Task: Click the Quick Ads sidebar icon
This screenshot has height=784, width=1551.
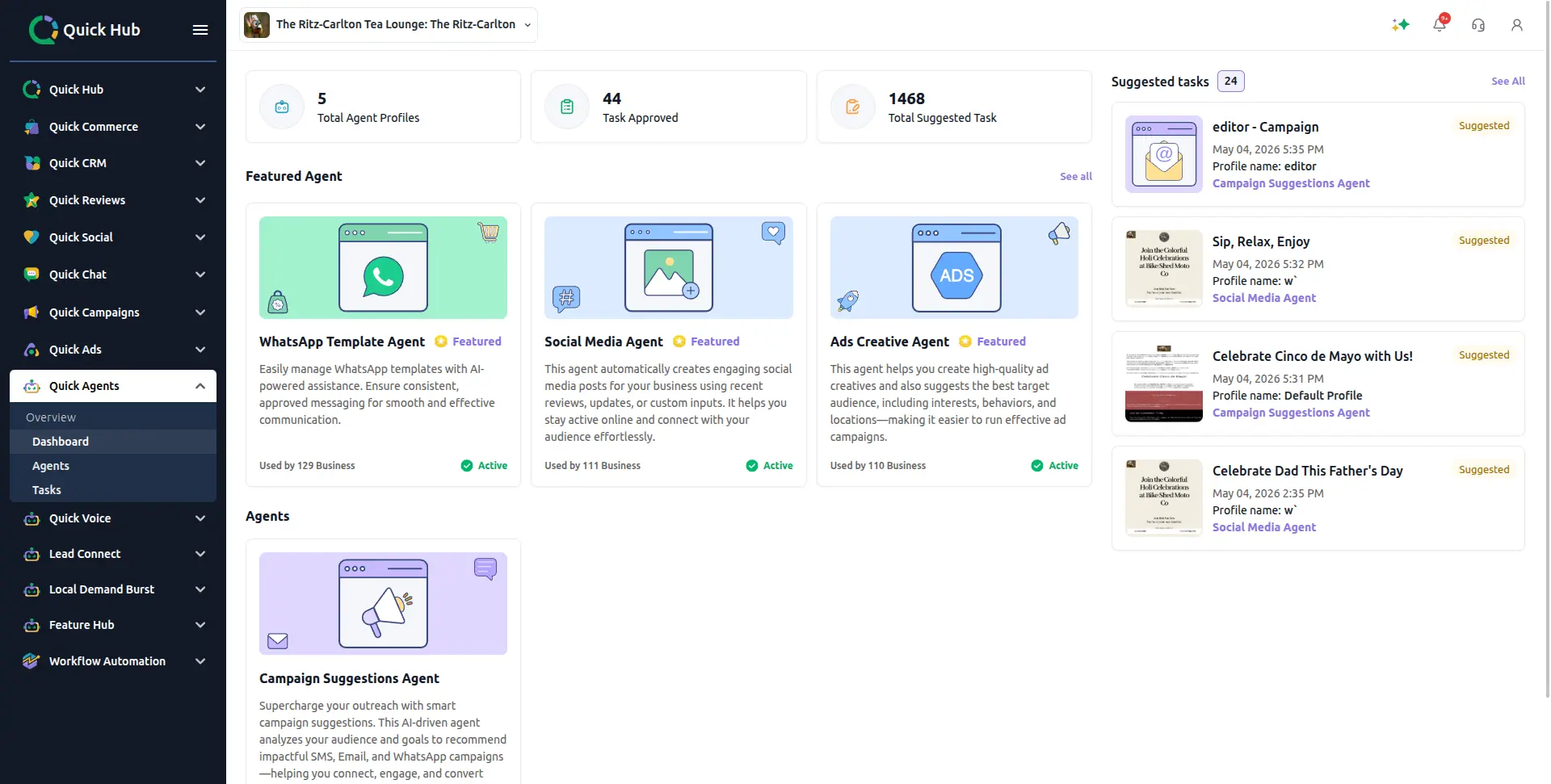Action: pos(32,350)
